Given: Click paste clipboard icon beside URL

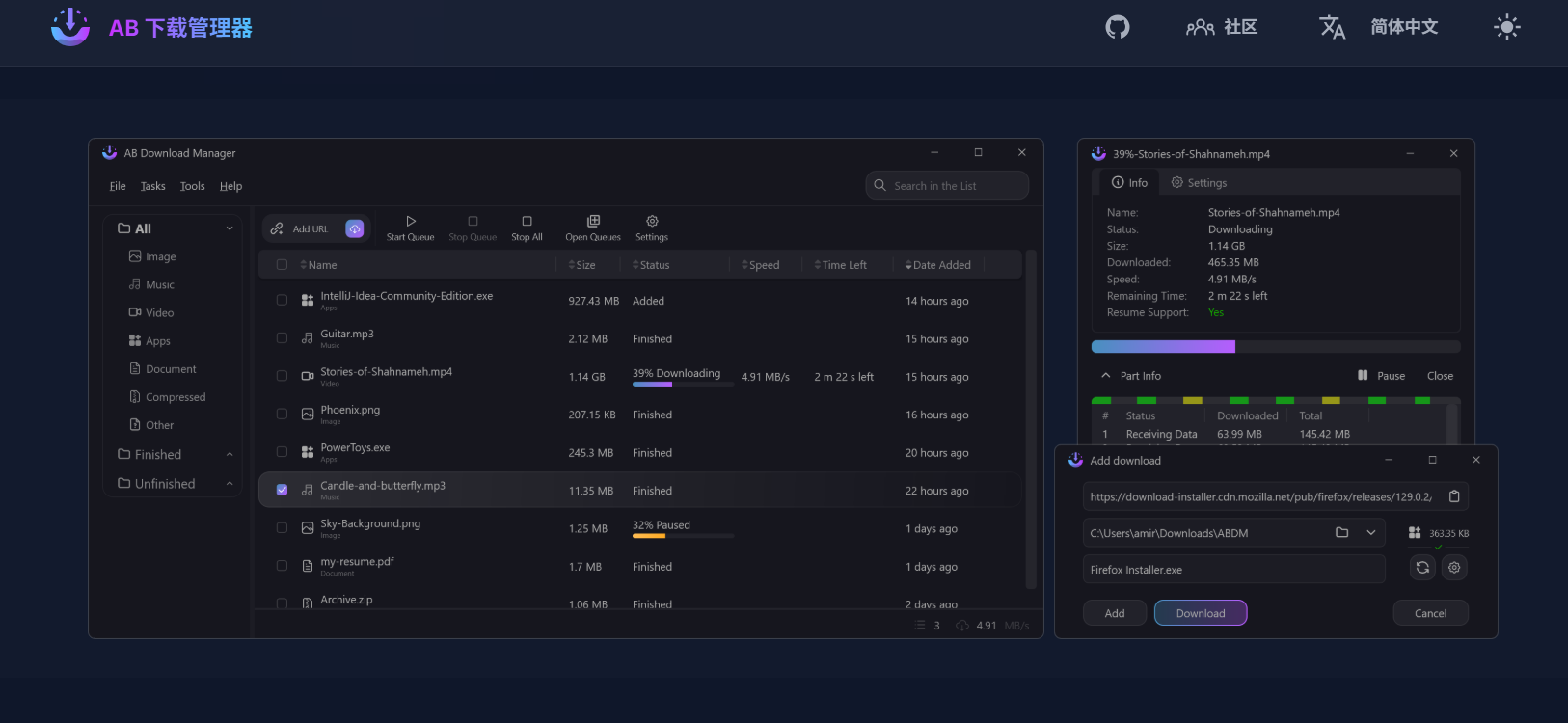Looking at the screenshot, I should 1454,496.
